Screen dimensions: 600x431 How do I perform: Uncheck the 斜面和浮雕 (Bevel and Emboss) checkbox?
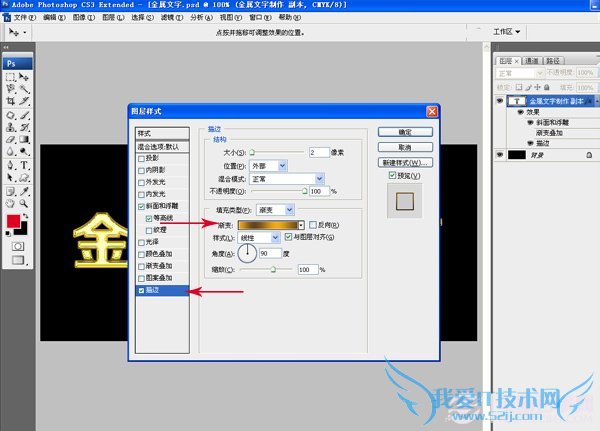(x=141, y=206)
